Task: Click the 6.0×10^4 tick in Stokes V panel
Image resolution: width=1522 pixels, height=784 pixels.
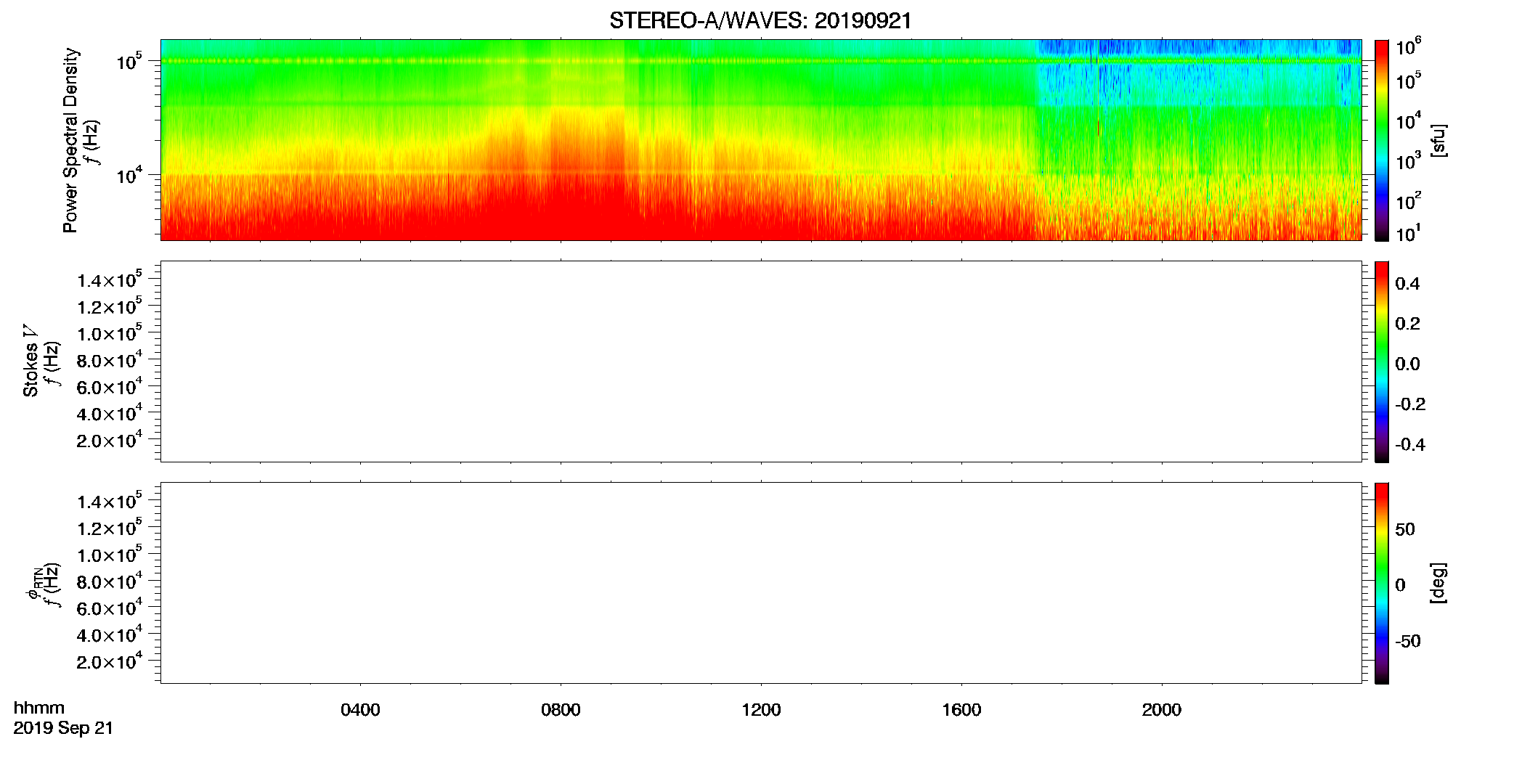Action: 110,387
